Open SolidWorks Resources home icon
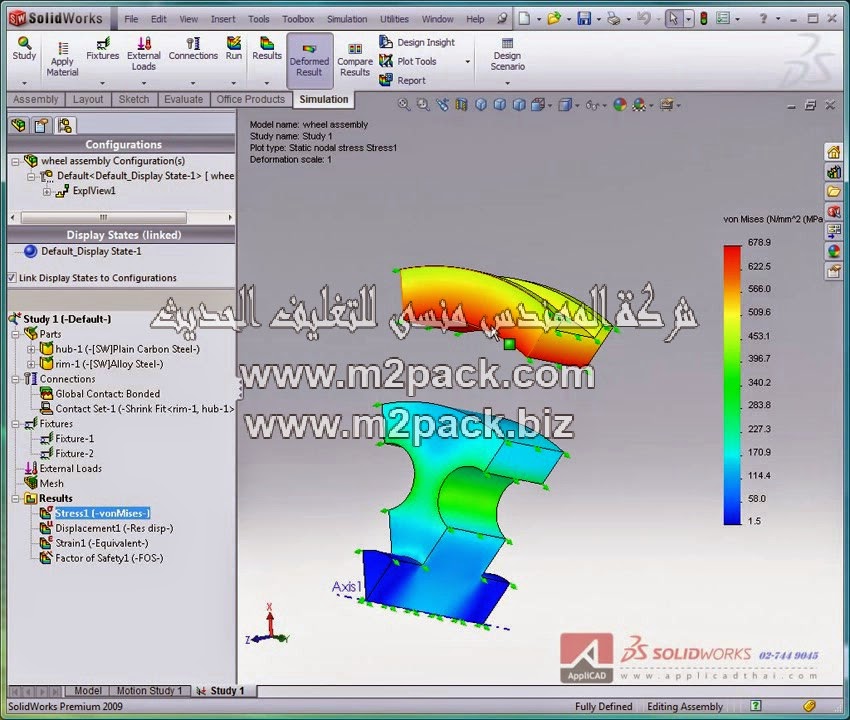This screenshot has height=720, width=850. click(834, 152)
